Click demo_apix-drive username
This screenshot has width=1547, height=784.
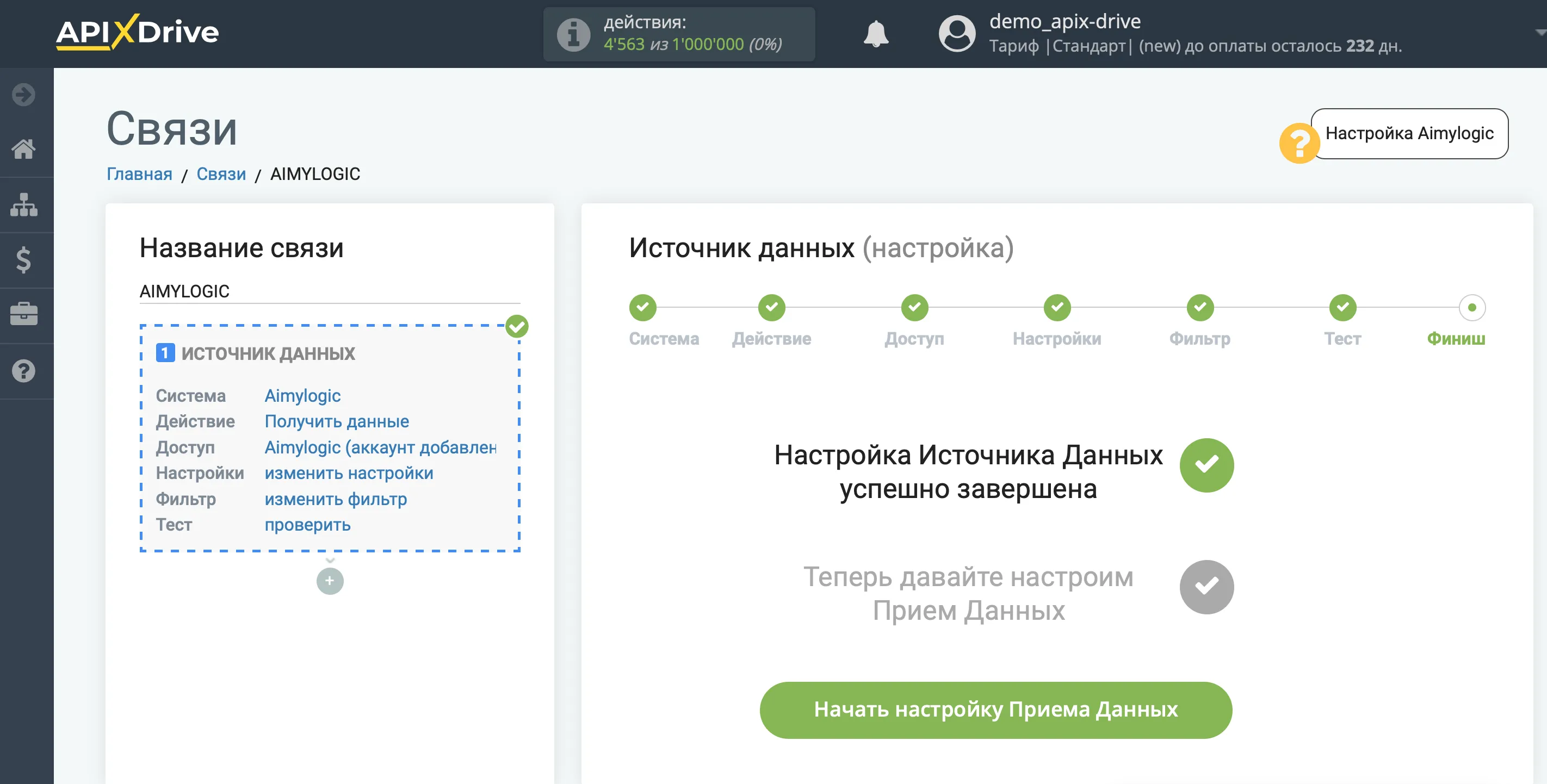point(1065,21)
